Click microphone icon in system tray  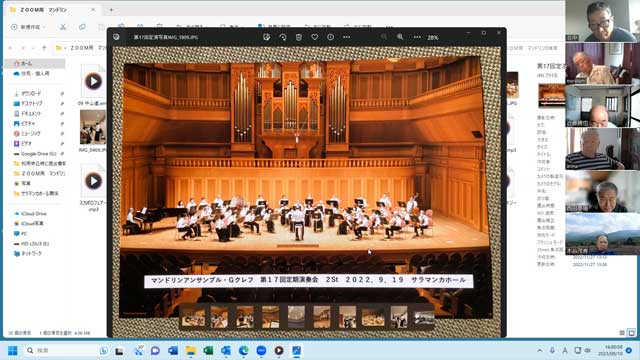click(x=552, y=351)
